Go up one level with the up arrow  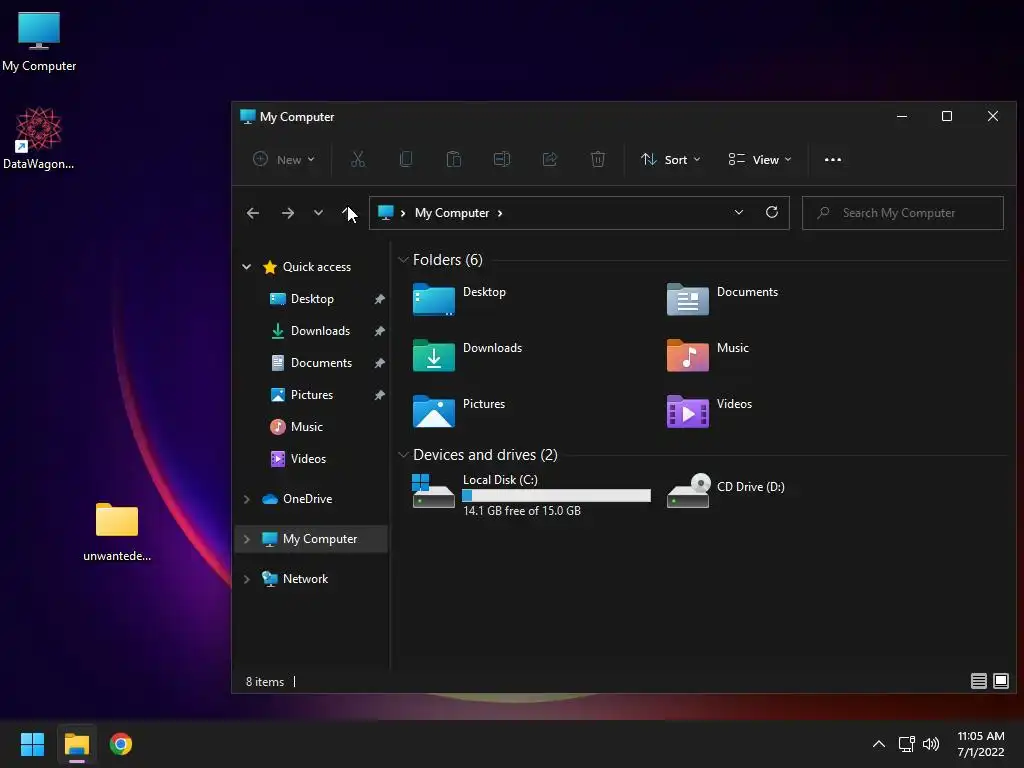(347, 213)
